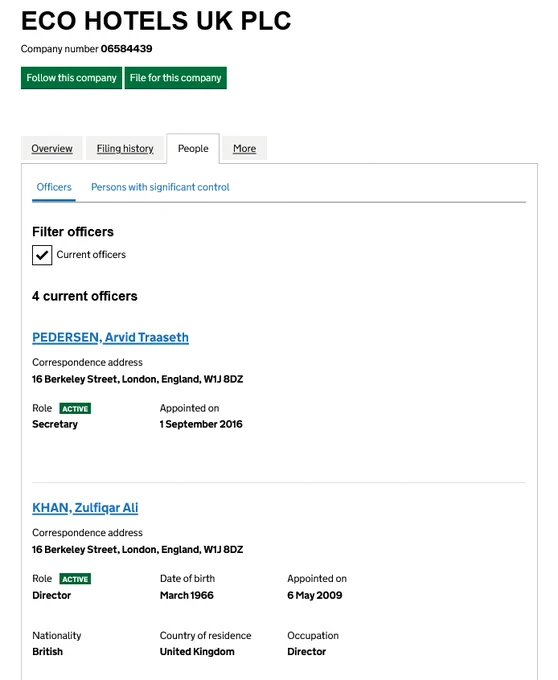Image resolution: width=558 pixels, height=680 pixels.
Task: Click the company number 06584439
Action: click(x=127, y=49)
